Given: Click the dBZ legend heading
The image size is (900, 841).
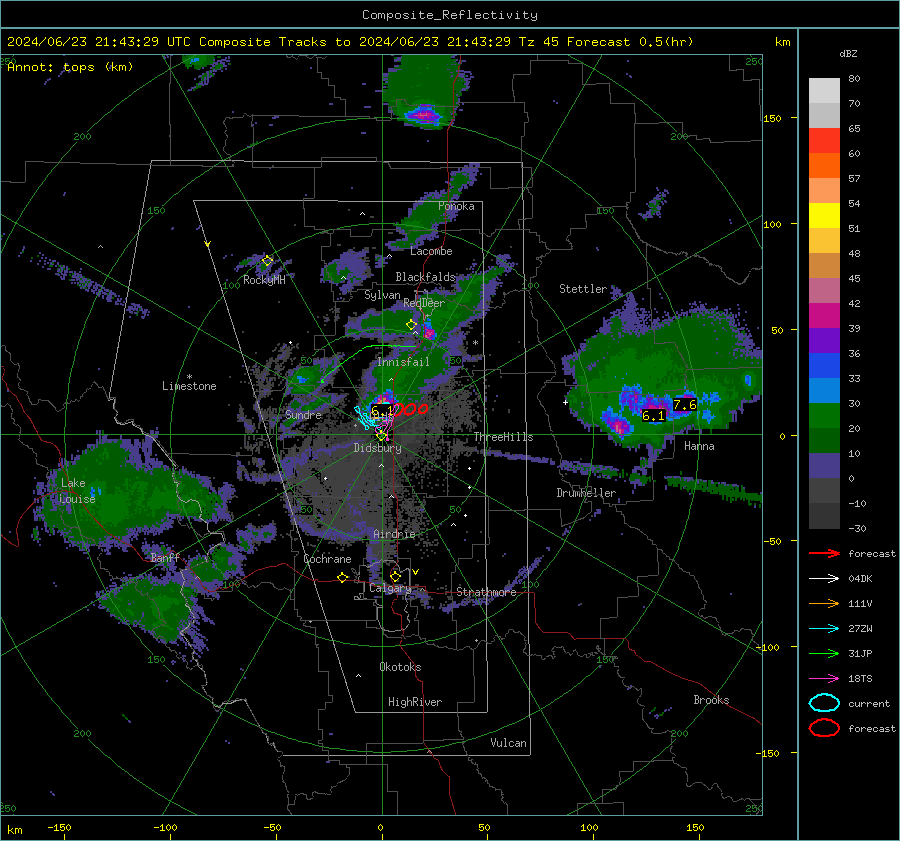Looking at the screenshot, I should point(848,53).
